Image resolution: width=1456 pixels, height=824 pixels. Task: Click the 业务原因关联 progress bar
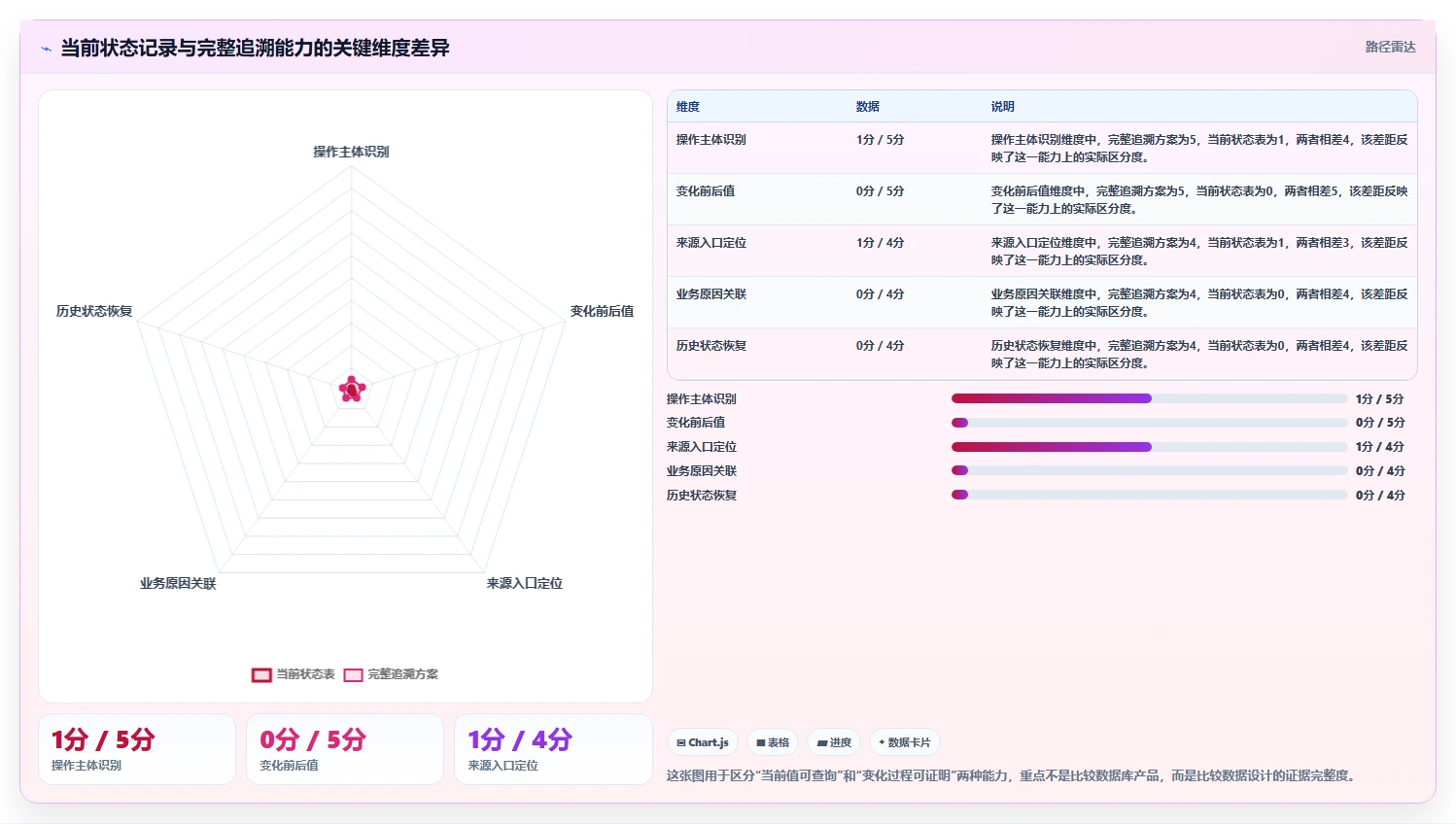[x=1150, y=470]
